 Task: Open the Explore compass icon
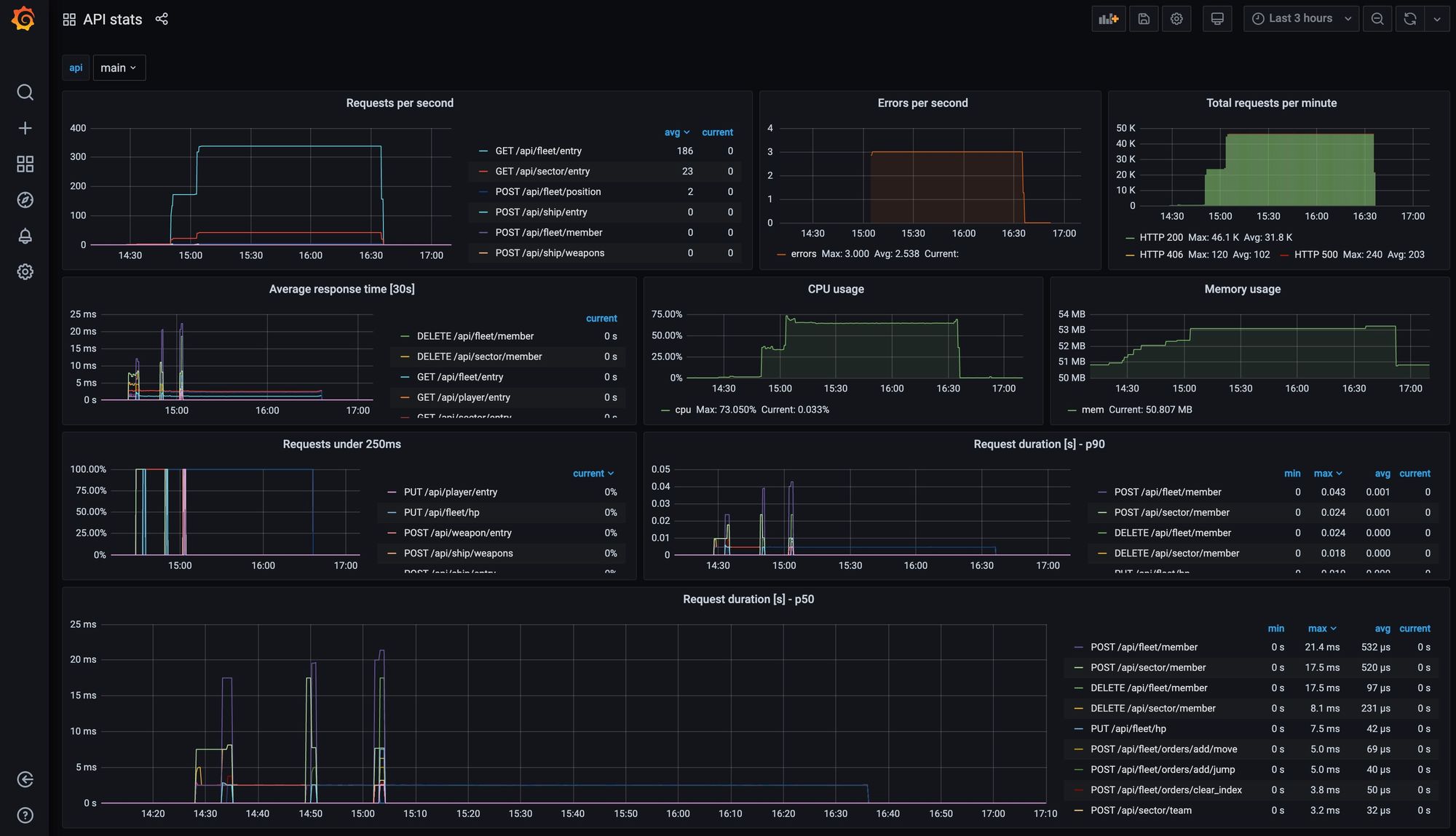pyautogui.click(x=25, y=200)
